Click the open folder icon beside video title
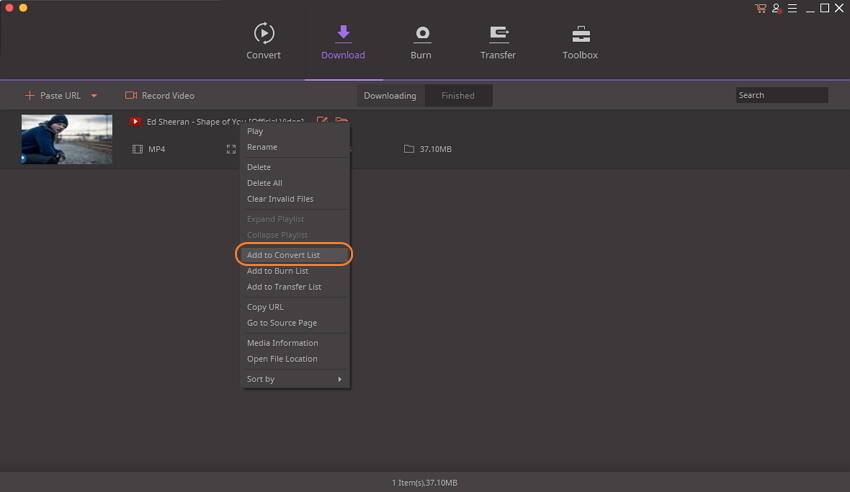This screenshot has height=492, width=850. (x=341, y=120)
